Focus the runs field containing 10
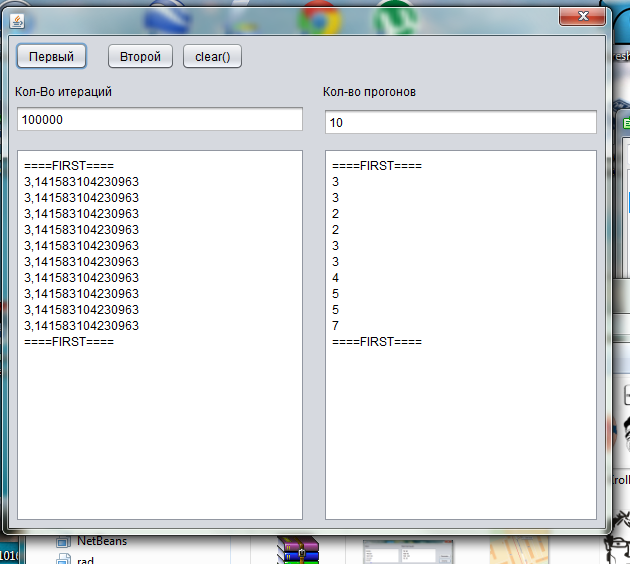630x564 pixels. pos(460,122)
